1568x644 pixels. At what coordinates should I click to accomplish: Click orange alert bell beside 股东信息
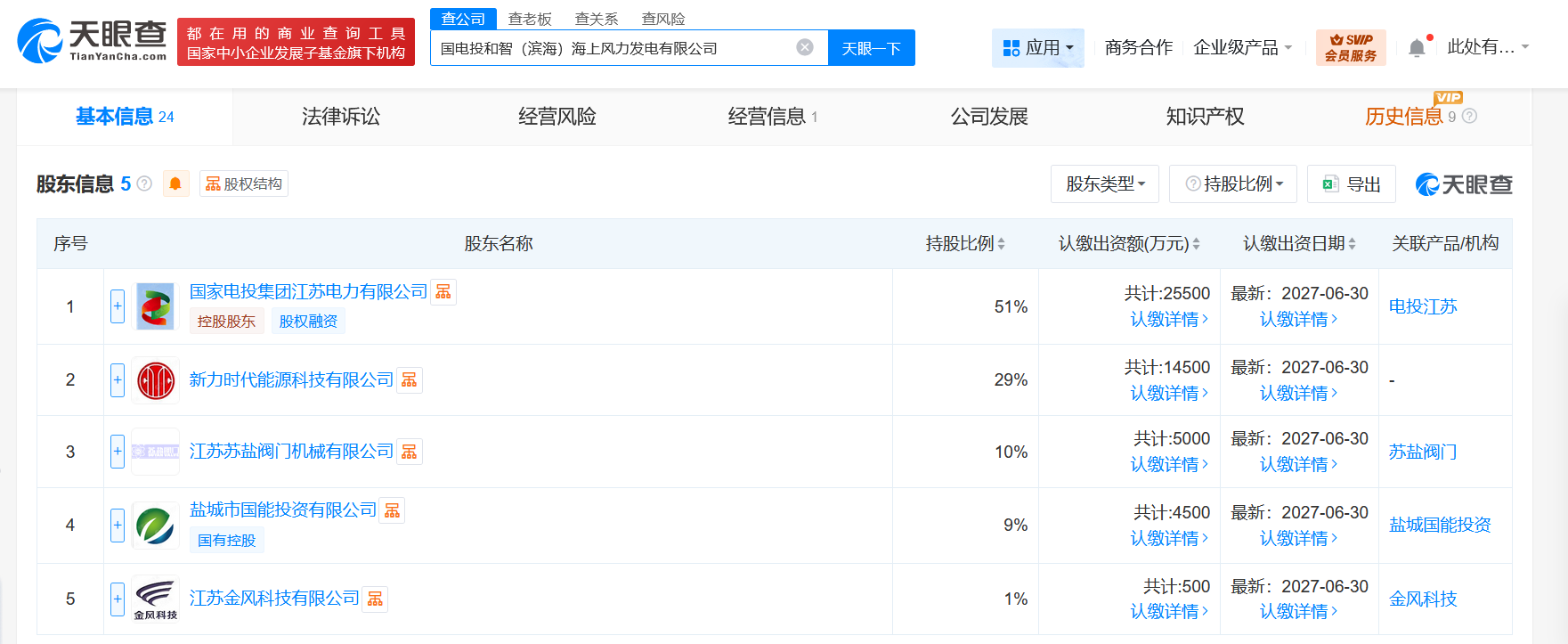175,183
